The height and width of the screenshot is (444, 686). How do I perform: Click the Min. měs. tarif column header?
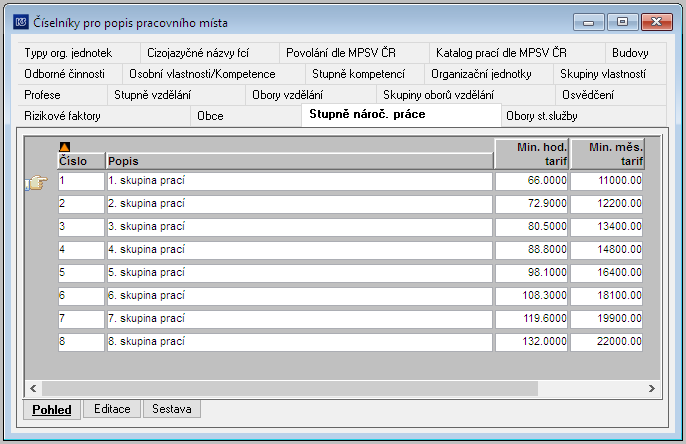(x=607, y=154)
